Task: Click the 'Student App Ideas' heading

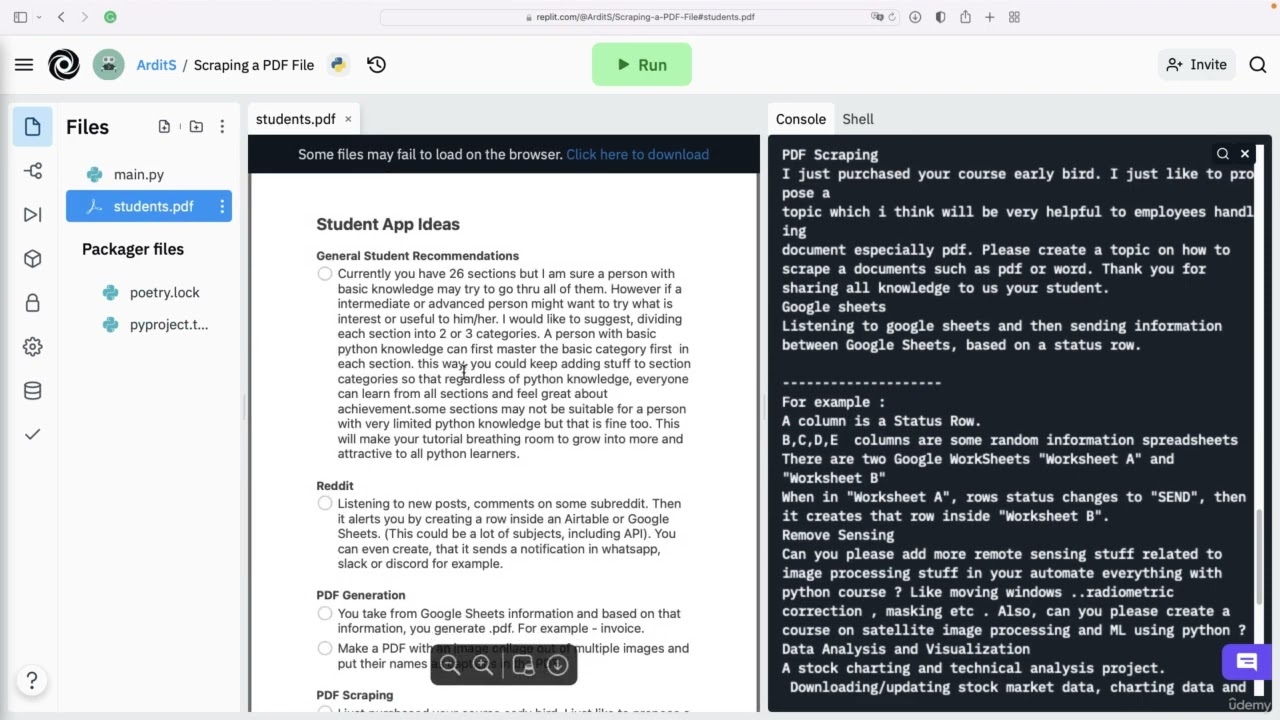Action: coord(388,224)
